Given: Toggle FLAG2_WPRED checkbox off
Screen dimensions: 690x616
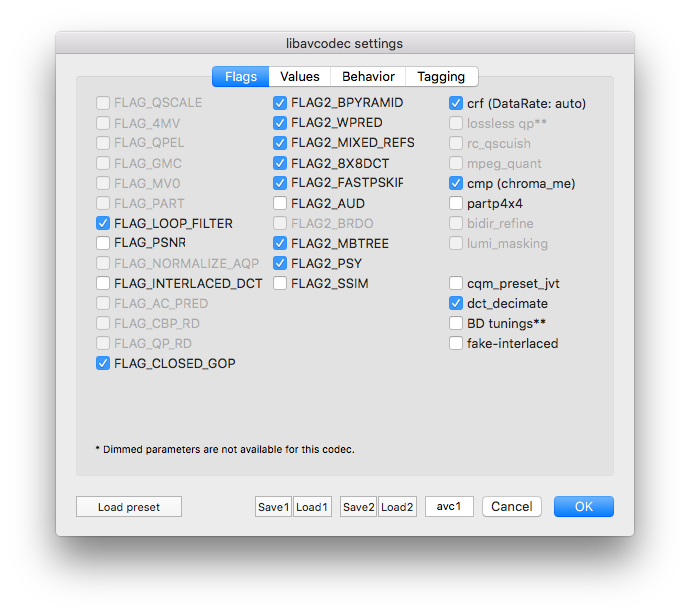Looking at the screenshot, I should coord(280,123).
